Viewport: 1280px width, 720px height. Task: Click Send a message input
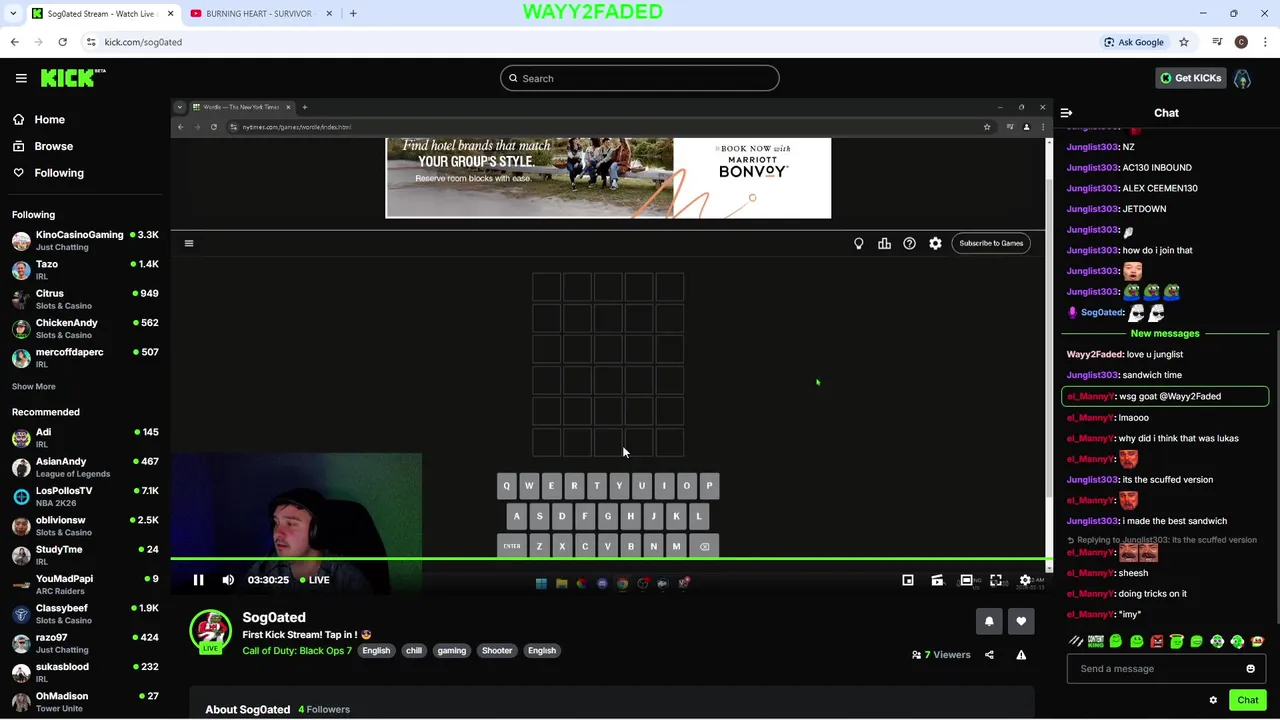pyautogui.click(x=1166, y=669)
